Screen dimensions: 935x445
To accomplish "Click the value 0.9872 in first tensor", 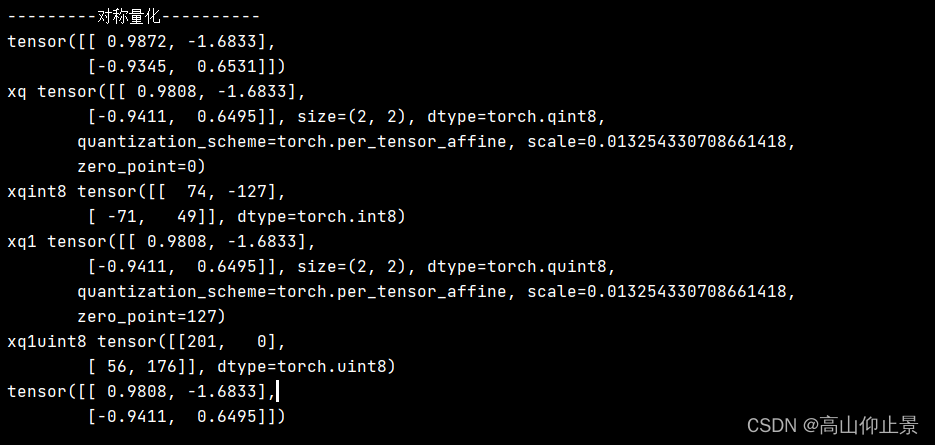I will coord(127,41).
